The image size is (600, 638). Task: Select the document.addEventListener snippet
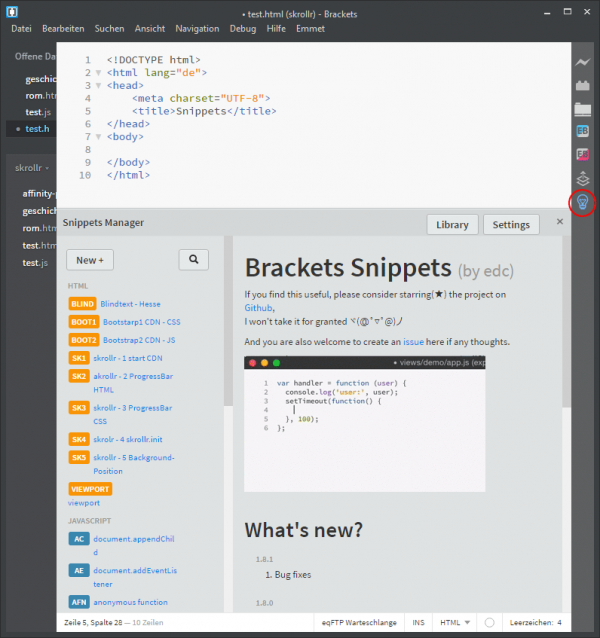click(x=135, y=577)
